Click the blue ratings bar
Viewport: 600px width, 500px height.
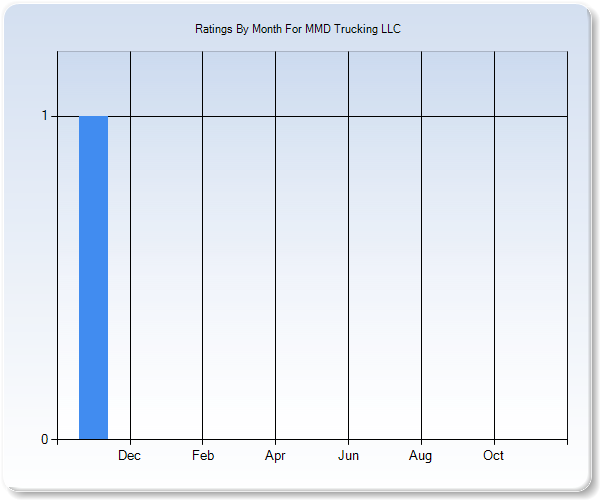click(x=93, y=278)
